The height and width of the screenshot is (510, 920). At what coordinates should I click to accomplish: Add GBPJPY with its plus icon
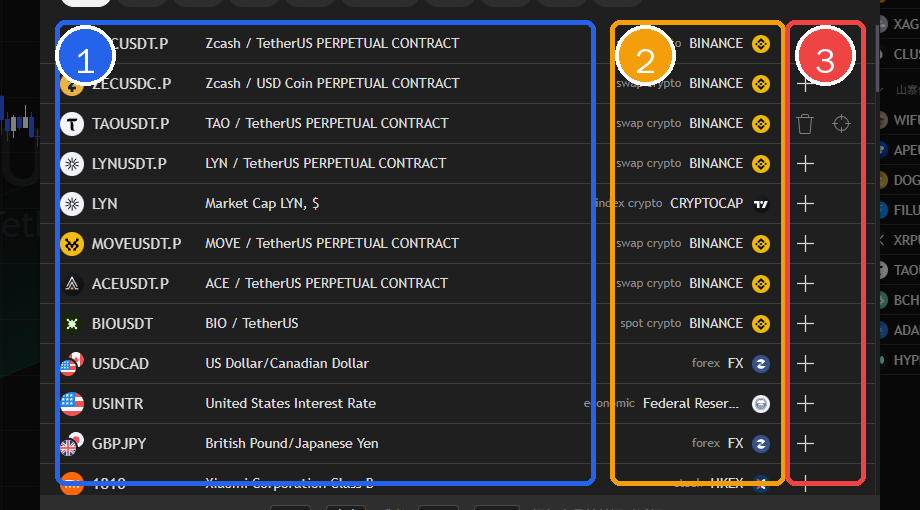point(806,444)
